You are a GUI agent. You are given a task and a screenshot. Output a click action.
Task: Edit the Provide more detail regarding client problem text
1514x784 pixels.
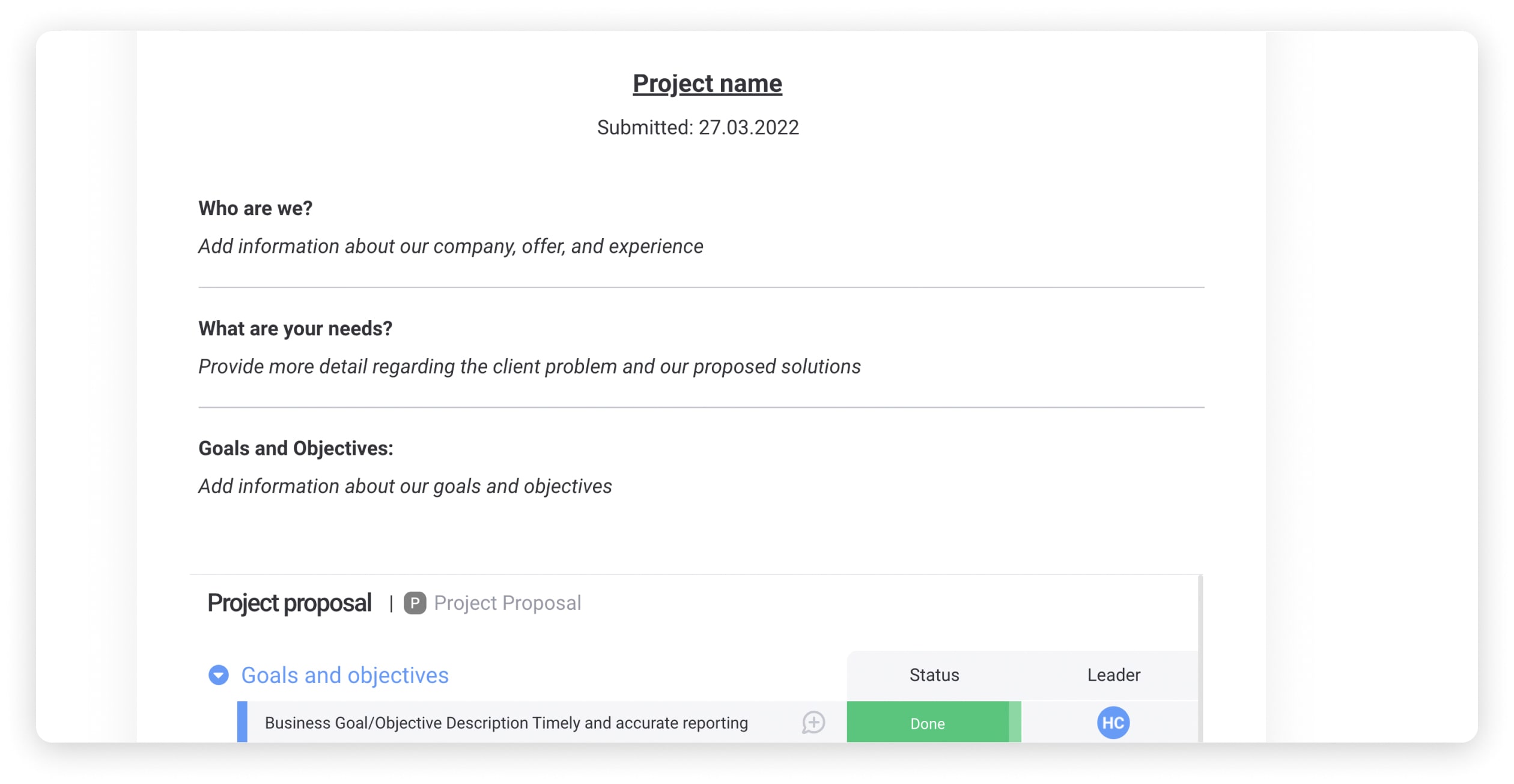click(529, 366)
